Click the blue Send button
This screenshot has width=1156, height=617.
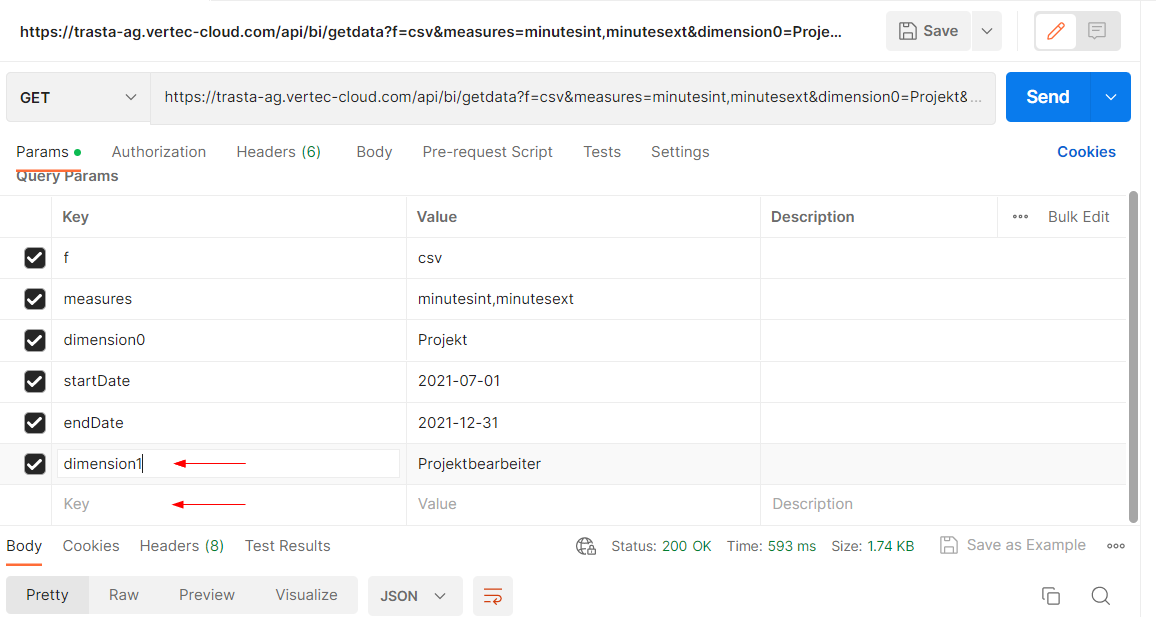pyautogui.click(x=1047, y=97)
